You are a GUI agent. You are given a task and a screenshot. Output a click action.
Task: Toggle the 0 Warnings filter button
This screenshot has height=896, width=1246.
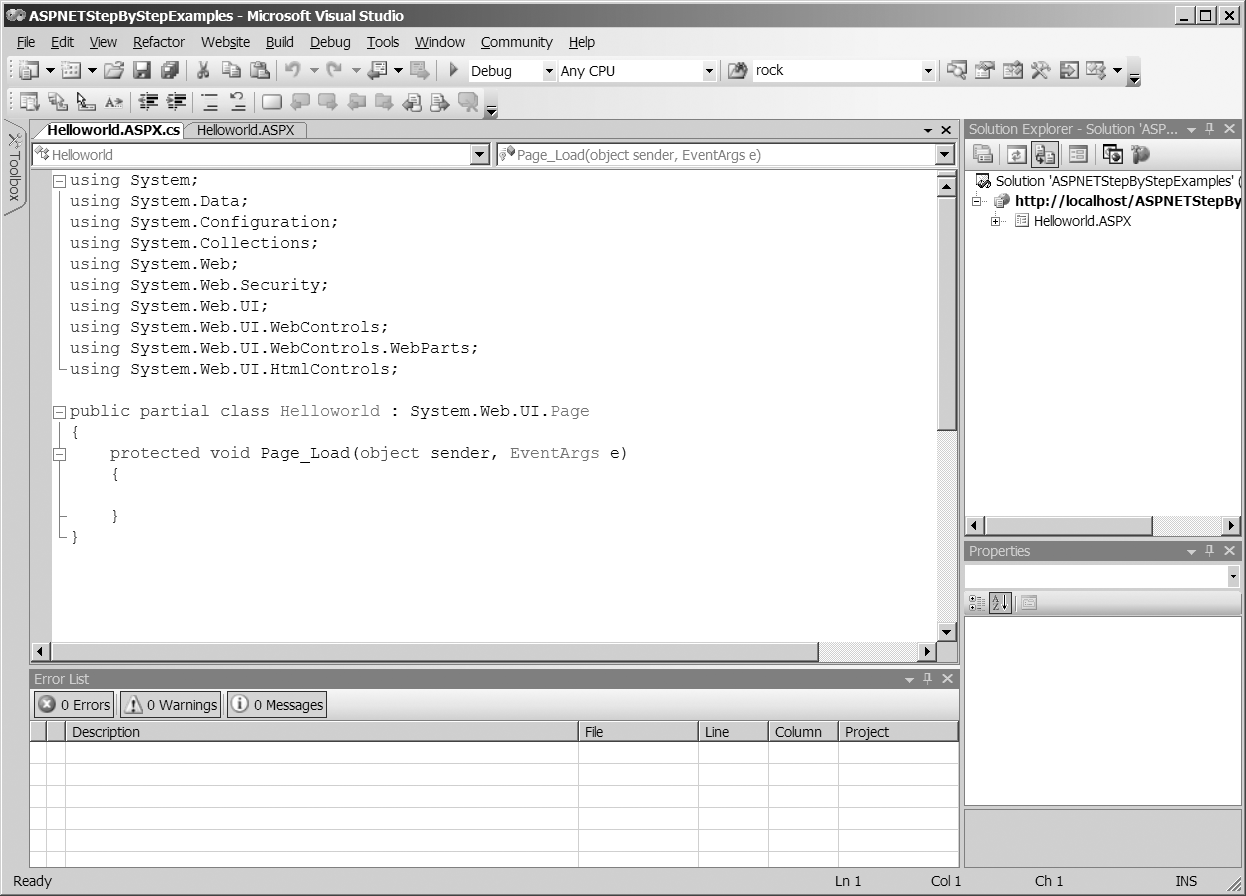pyautogui.click(x=170, y=704)
